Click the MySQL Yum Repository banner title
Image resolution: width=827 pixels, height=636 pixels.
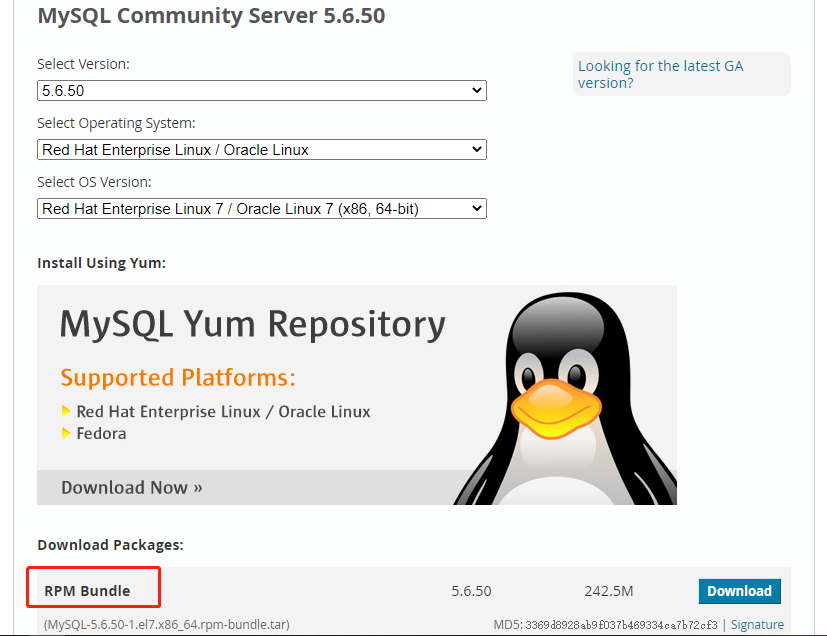[253, 324]
